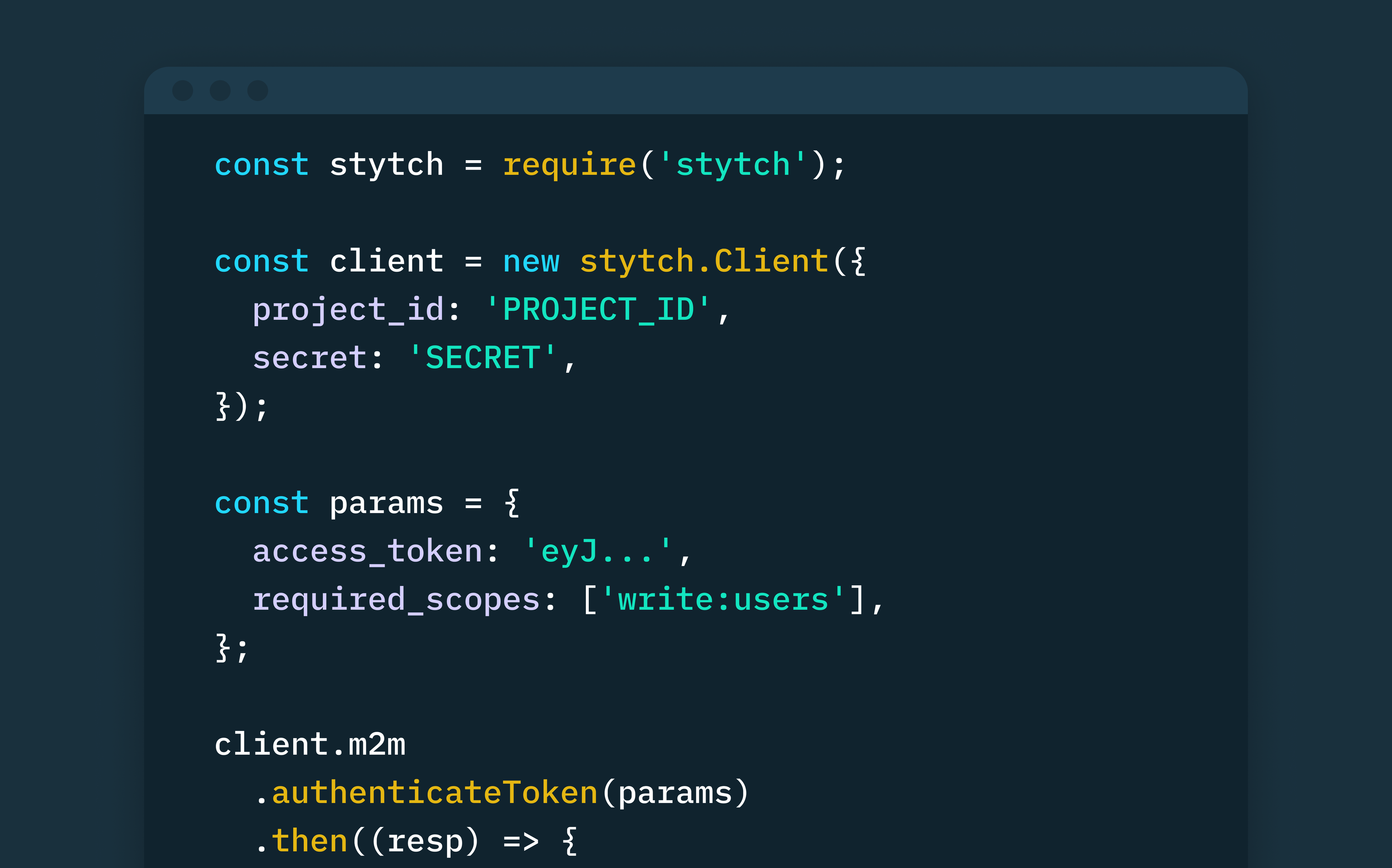Click the rightmost window dot
Image resolution: width=1392 pixels, height=868 pixels.
point(258,91)
